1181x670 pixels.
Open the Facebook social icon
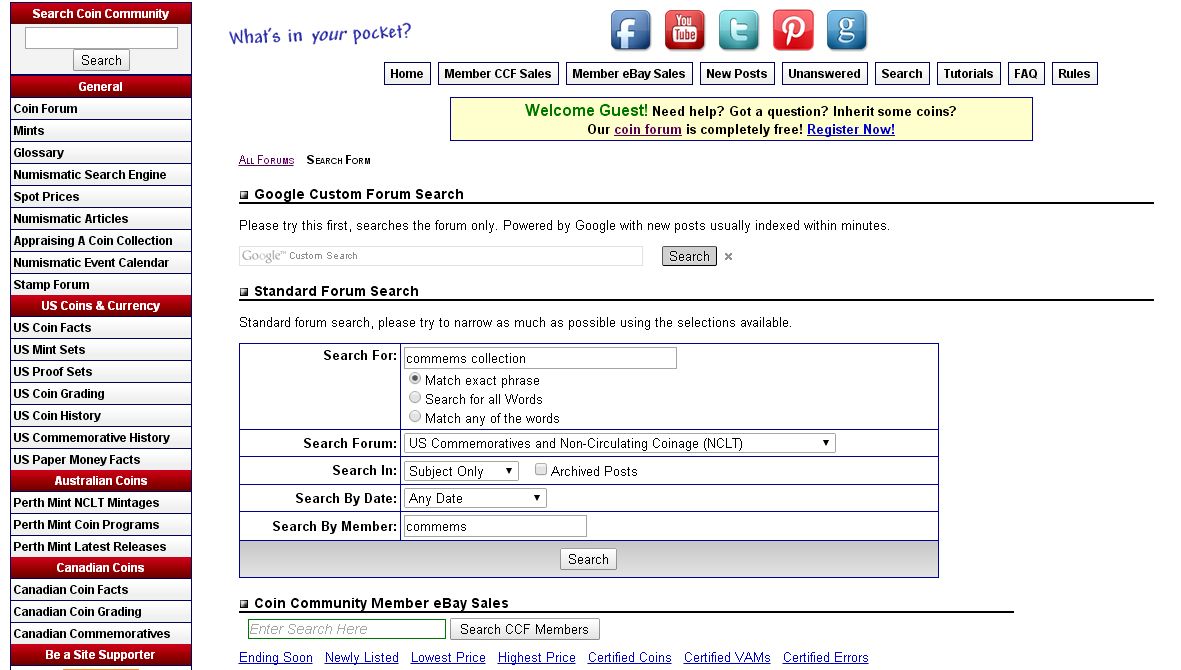pos(630,30)
